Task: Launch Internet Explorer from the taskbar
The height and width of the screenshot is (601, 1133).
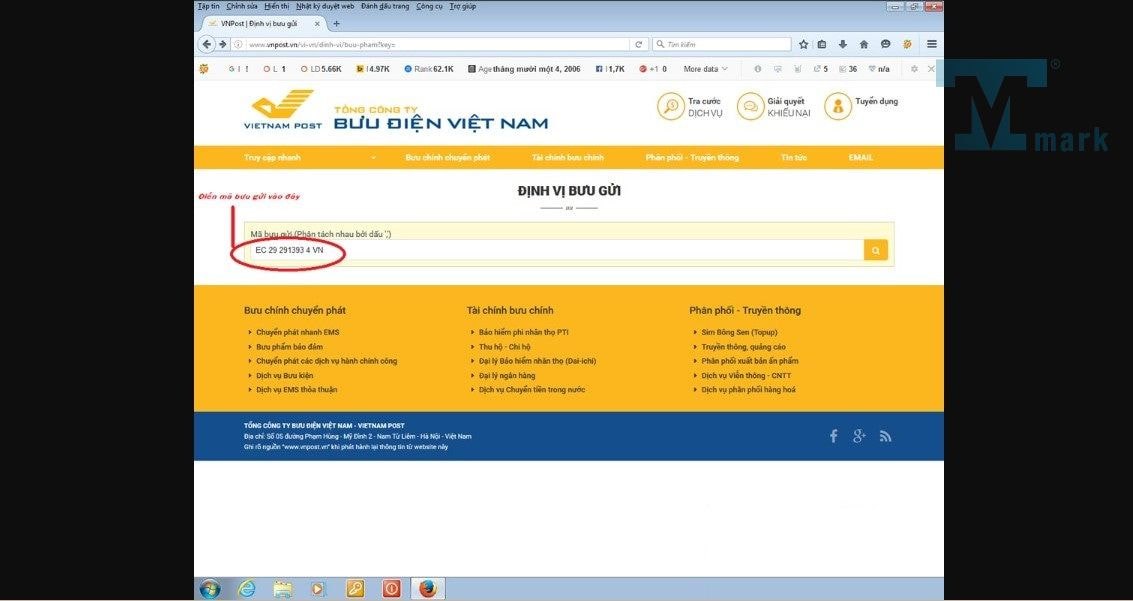Action: click(x=246, y=589)
